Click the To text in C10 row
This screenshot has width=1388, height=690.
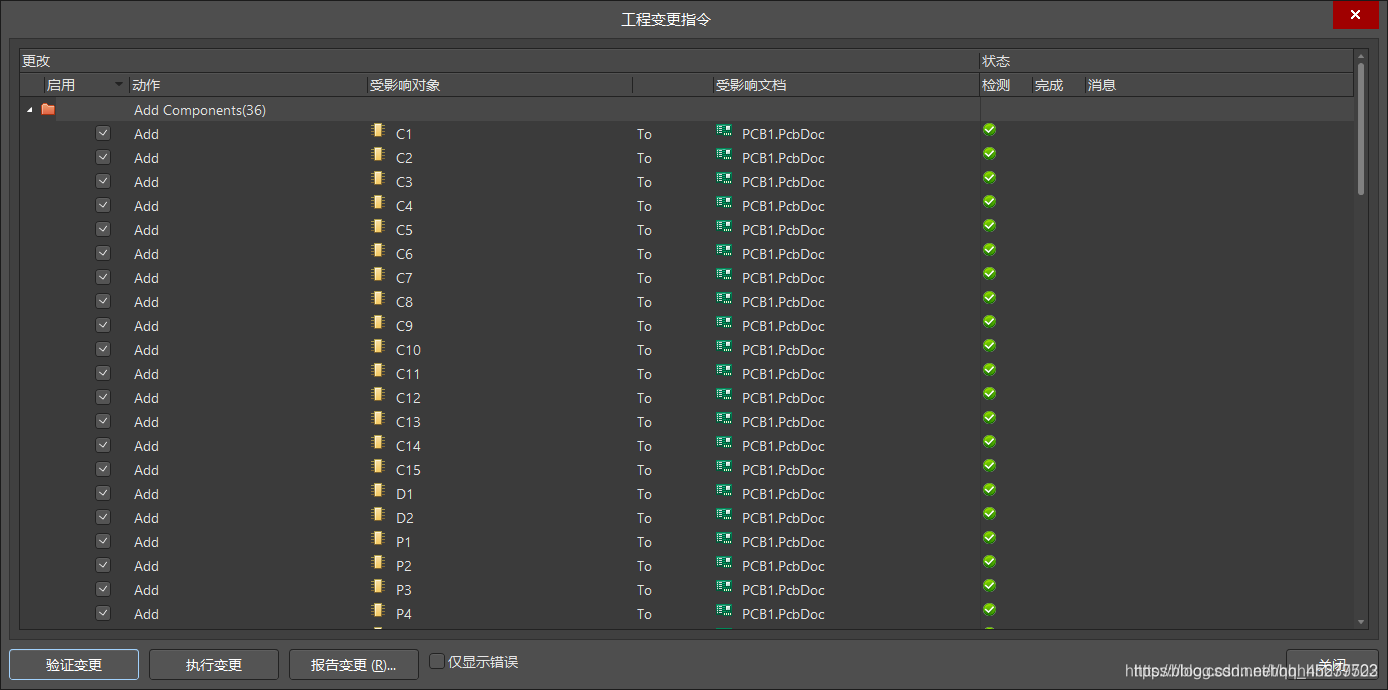[644, 350]
